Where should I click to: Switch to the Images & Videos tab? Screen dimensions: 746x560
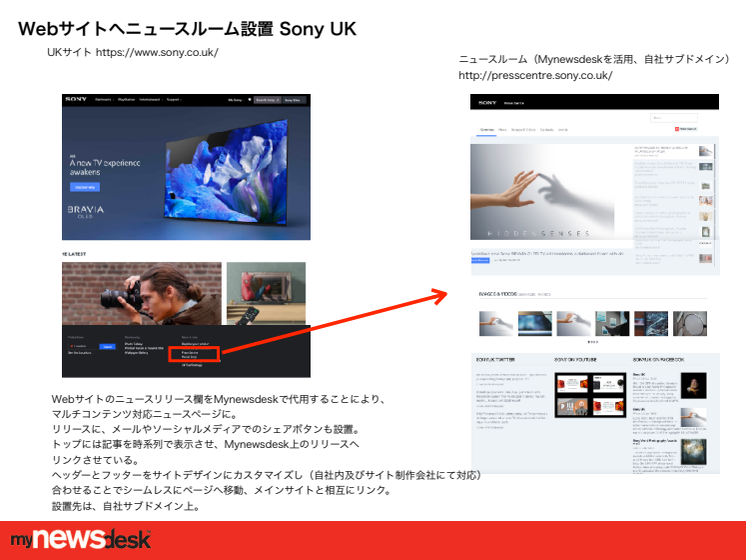pyautogui.click(x=523, y=129)
